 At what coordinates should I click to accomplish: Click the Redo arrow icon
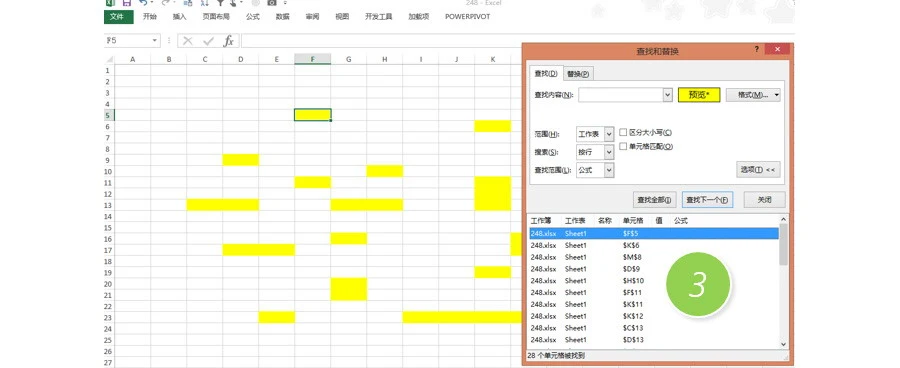166,2
